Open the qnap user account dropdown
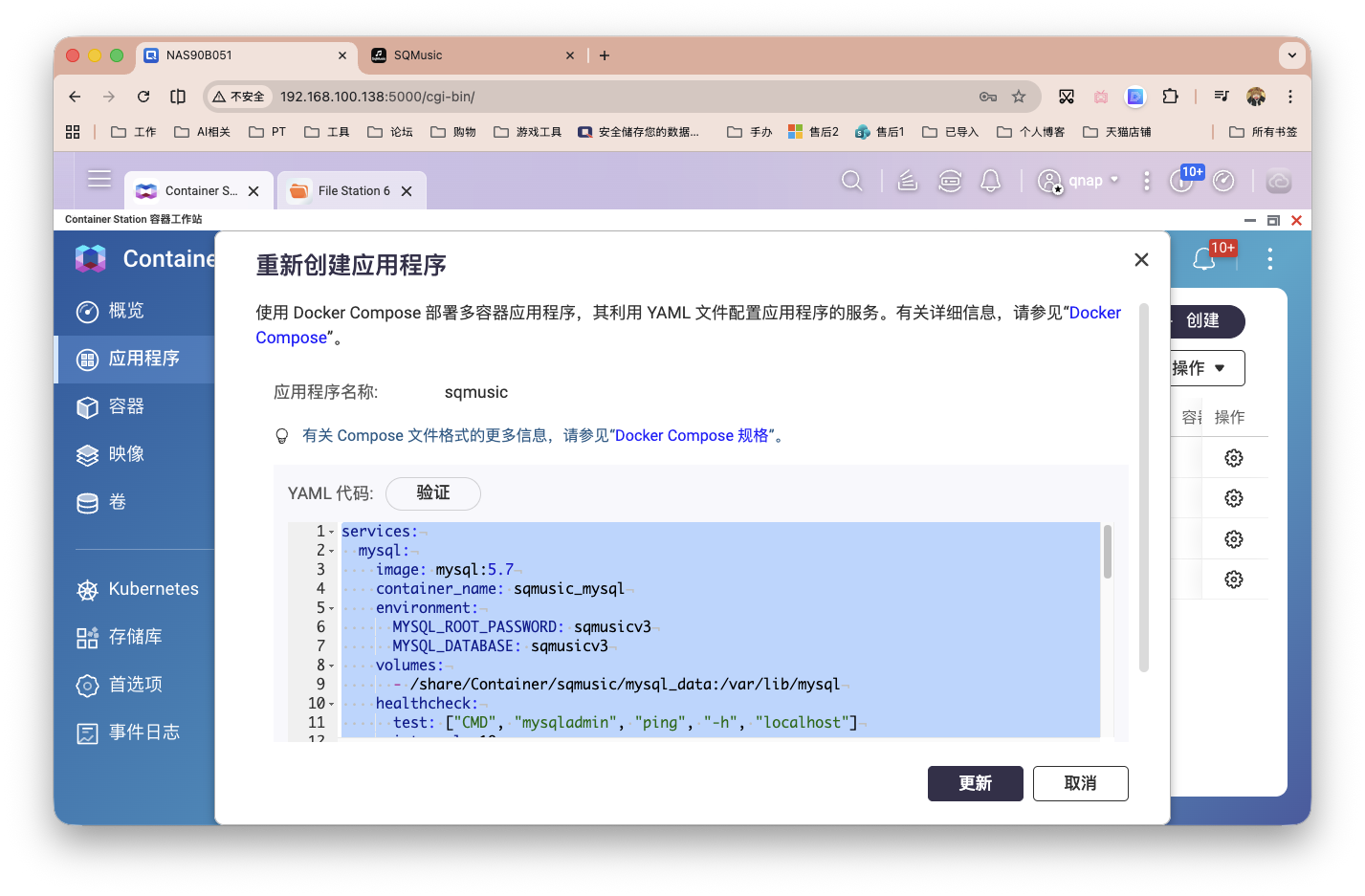 click(x=1079, y=180)
